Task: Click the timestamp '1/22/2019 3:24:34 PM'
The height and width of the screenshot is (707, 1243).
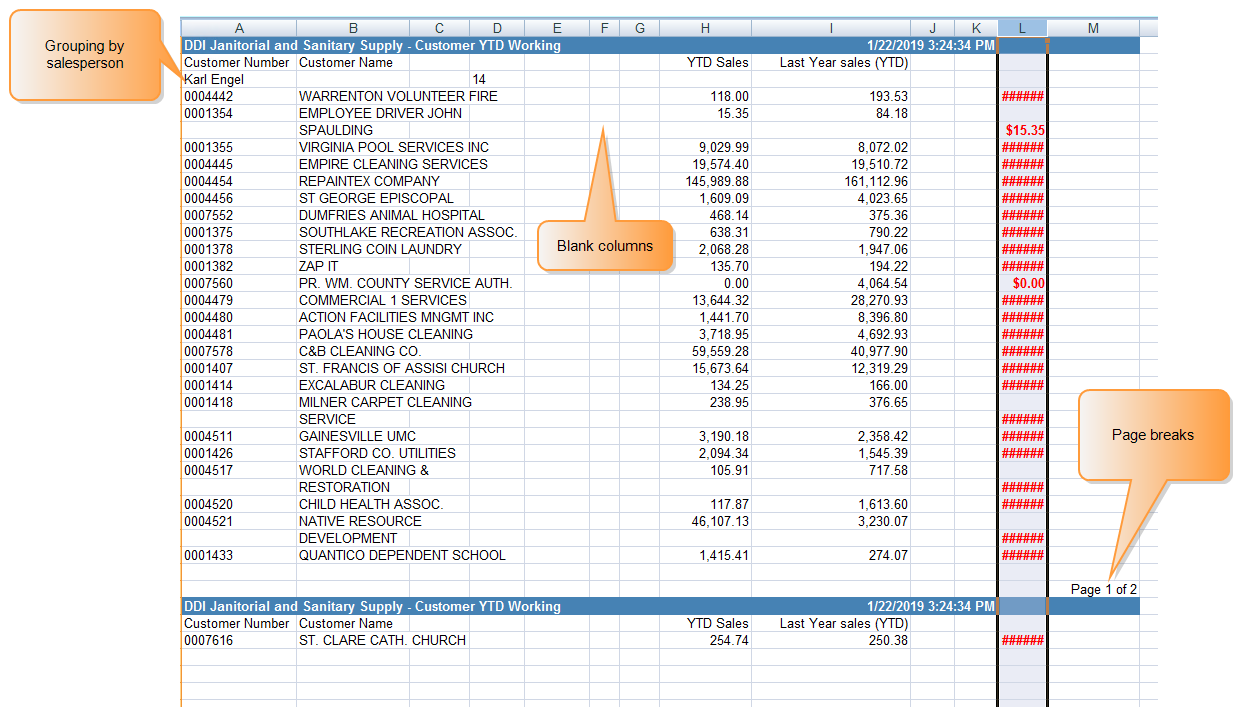Action: [x=930, y=45]
